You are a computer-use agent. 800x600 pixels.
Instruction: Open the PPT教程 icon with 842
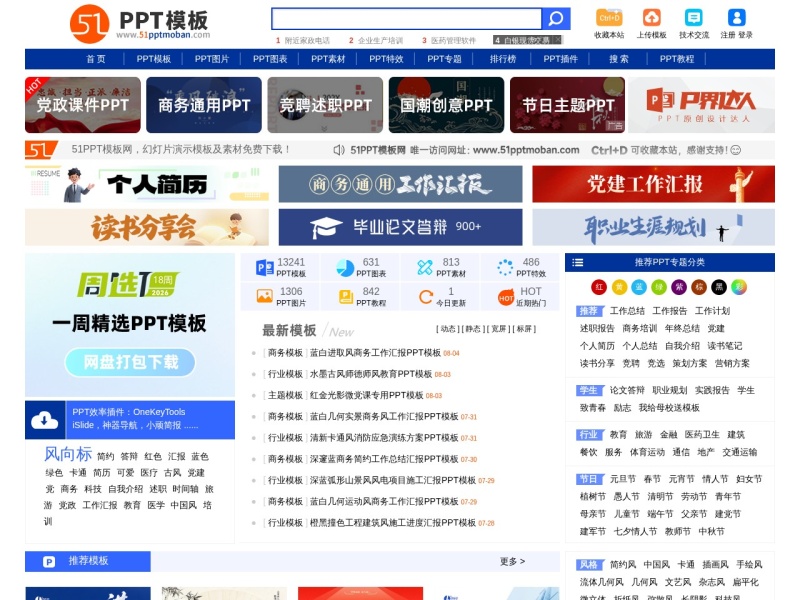(346, 296)
